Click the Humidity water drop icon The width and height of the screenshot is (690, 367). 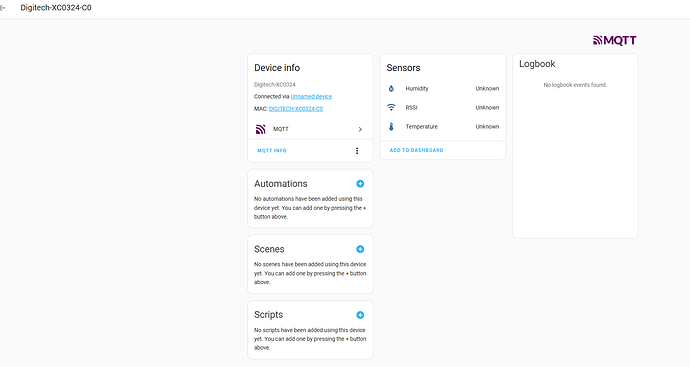(x=391, y=88)
